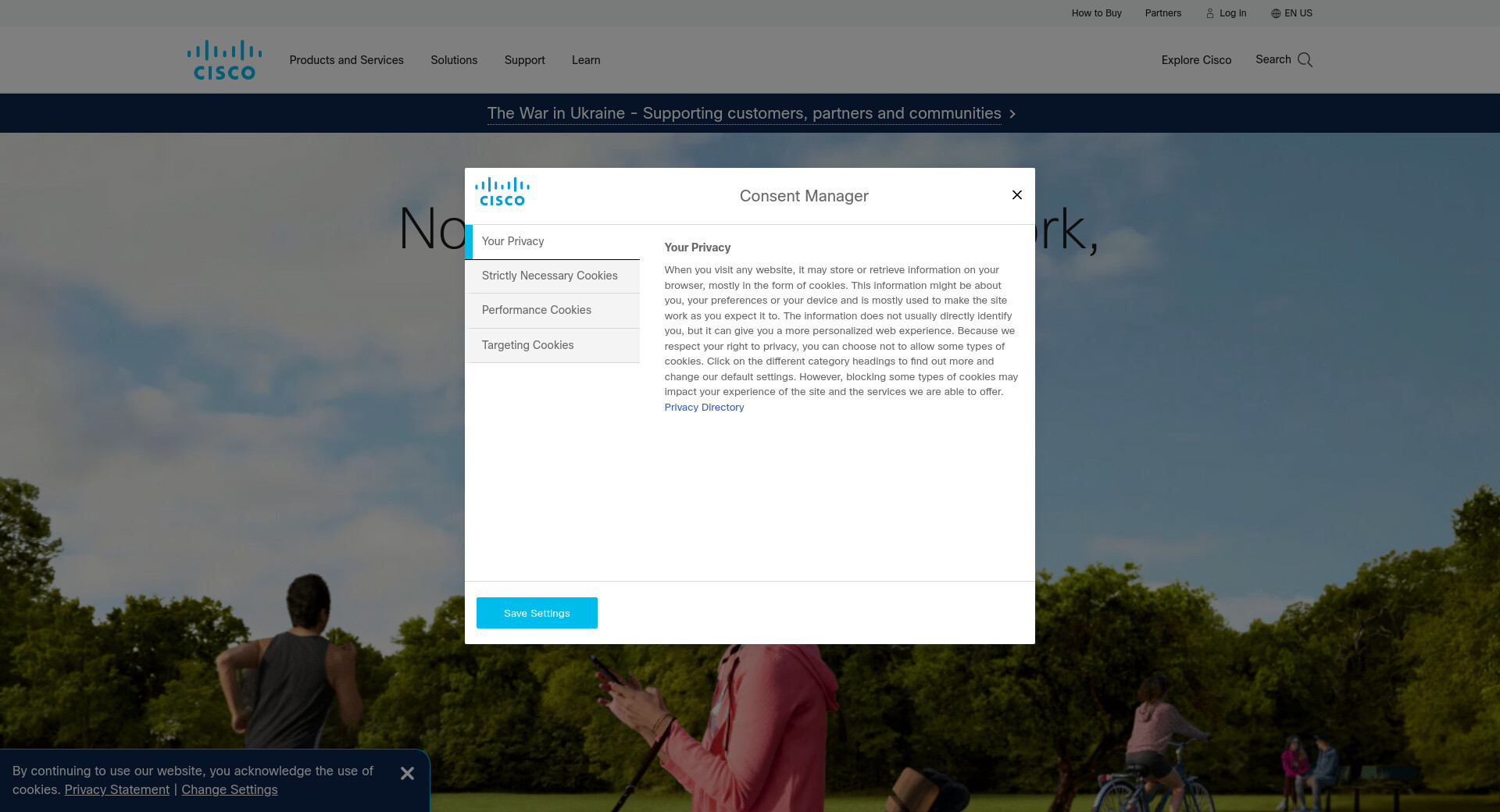Viewport: 1500px width, 812px height.
Task: Click the Cisco logo in the site header
Action: [224, 60]
